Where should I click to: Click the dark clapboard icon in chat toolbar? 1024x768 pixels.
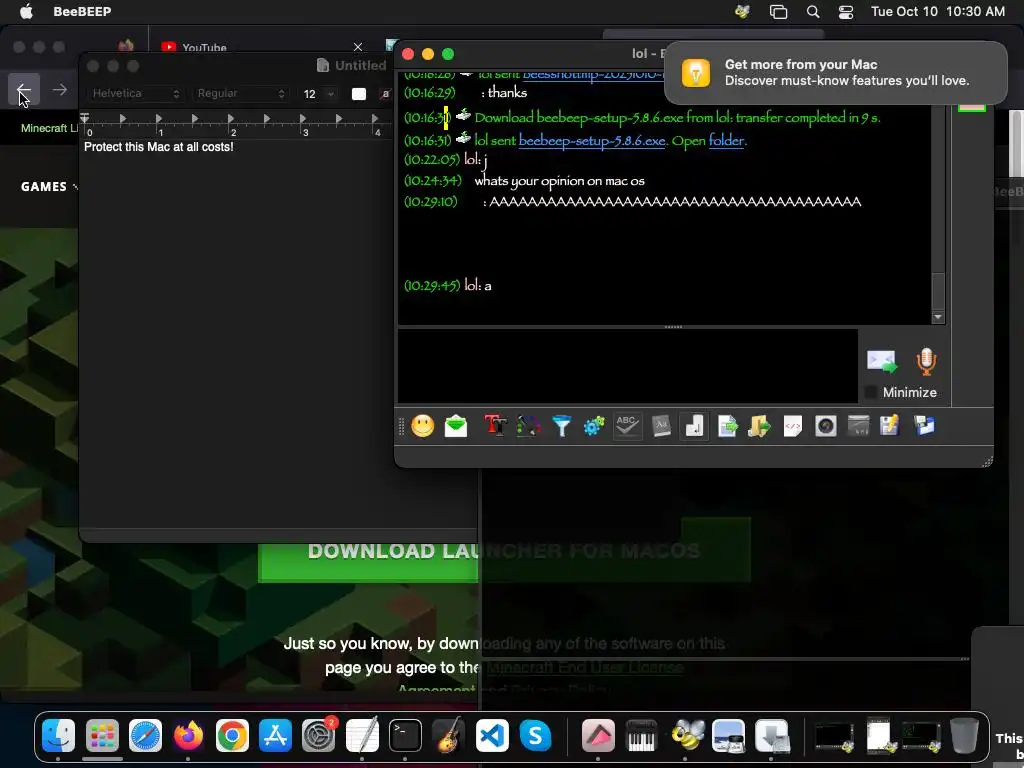pyautogui.click(x=858, y=426)
